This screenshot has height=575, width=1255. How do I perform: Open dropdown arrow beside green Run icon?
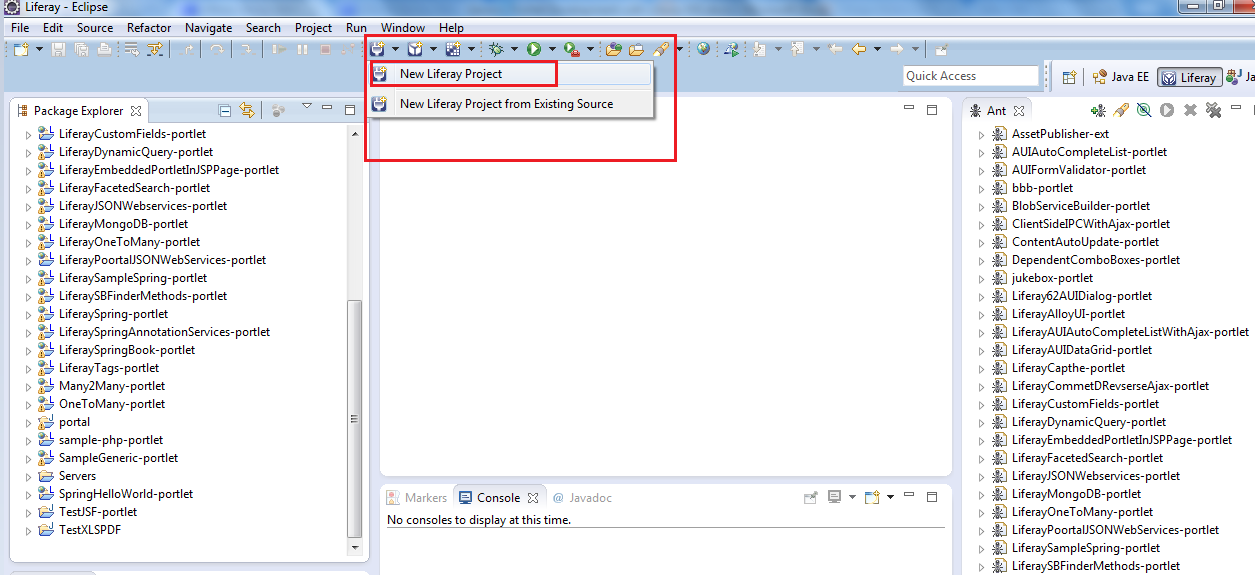click(x=552, y=49)
